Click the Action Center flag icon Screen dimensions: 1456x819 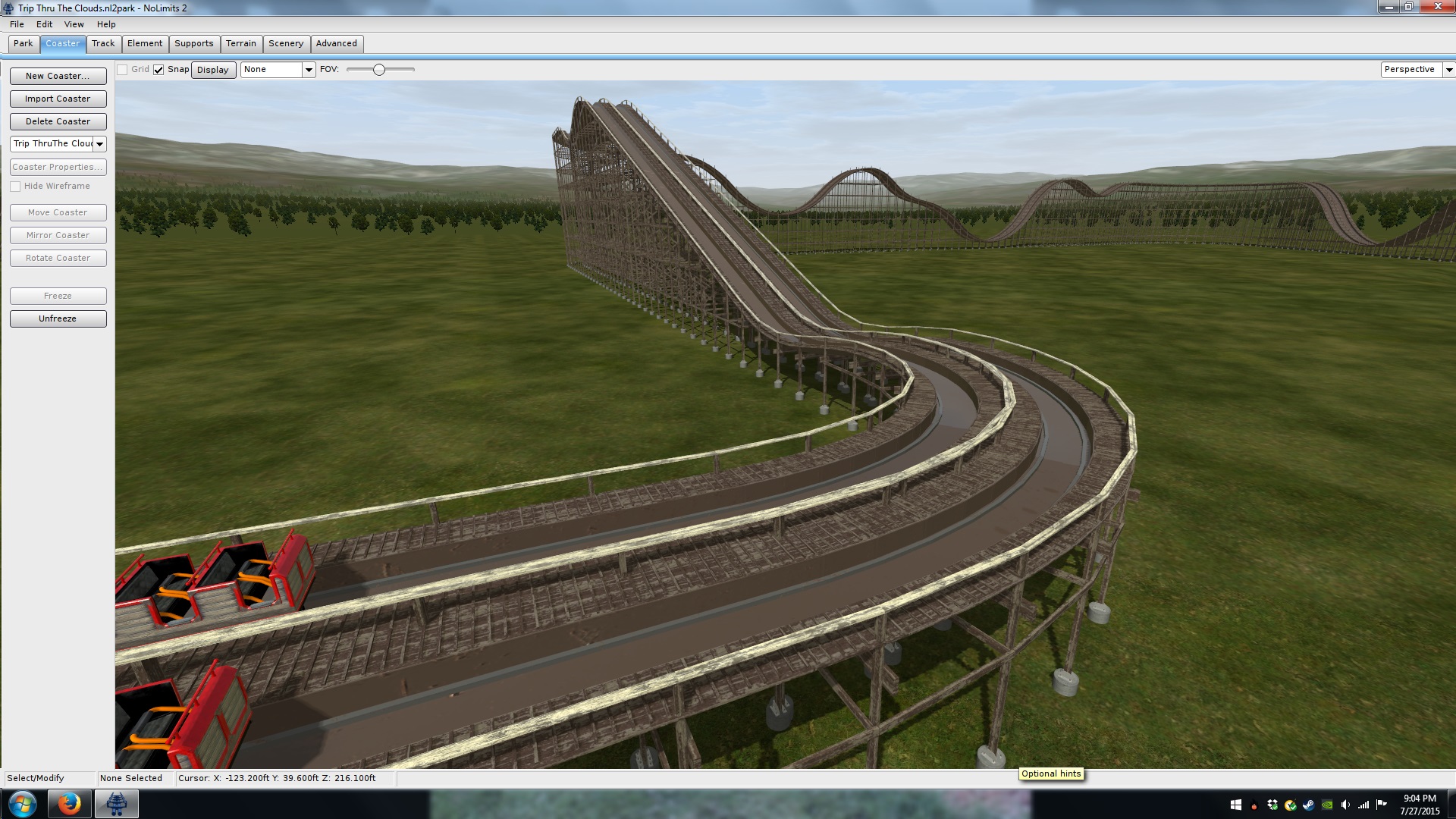[x=1381, y=805]
